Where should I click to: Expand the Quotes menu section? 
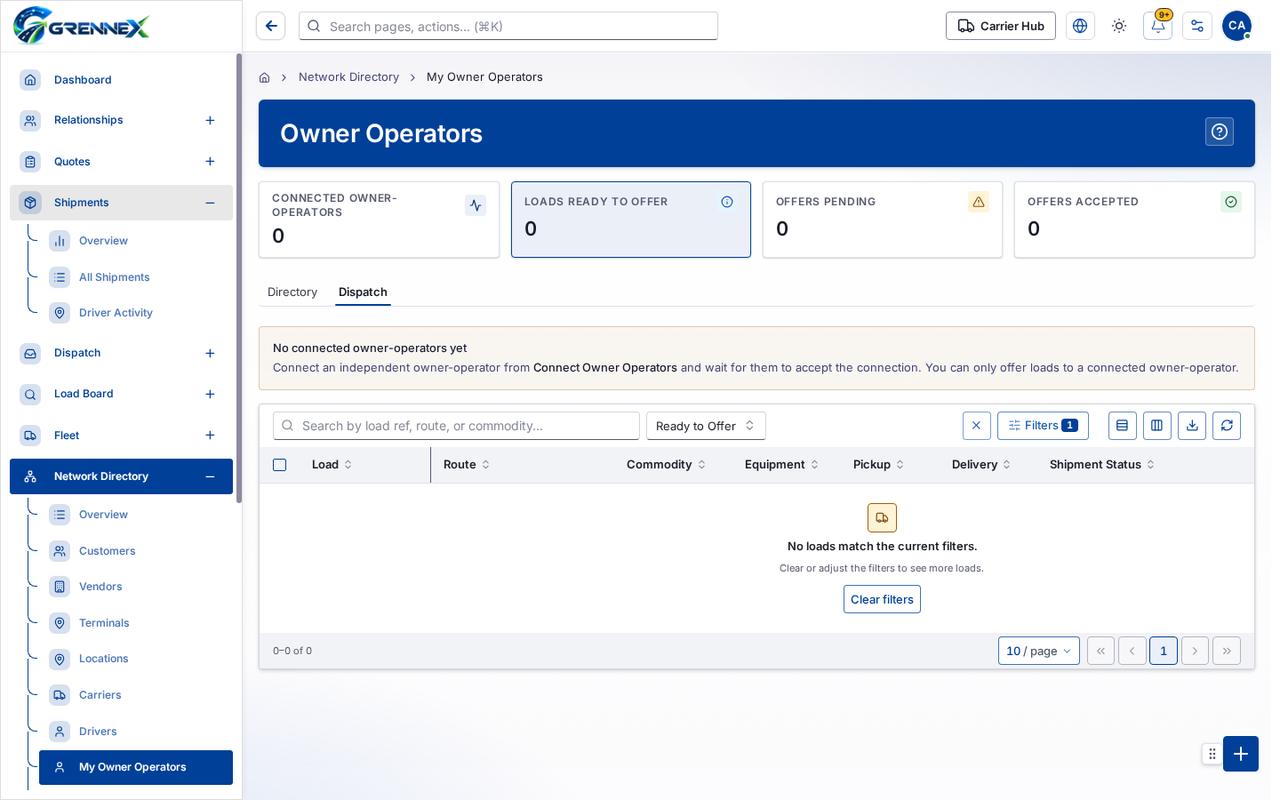[210, 162]
